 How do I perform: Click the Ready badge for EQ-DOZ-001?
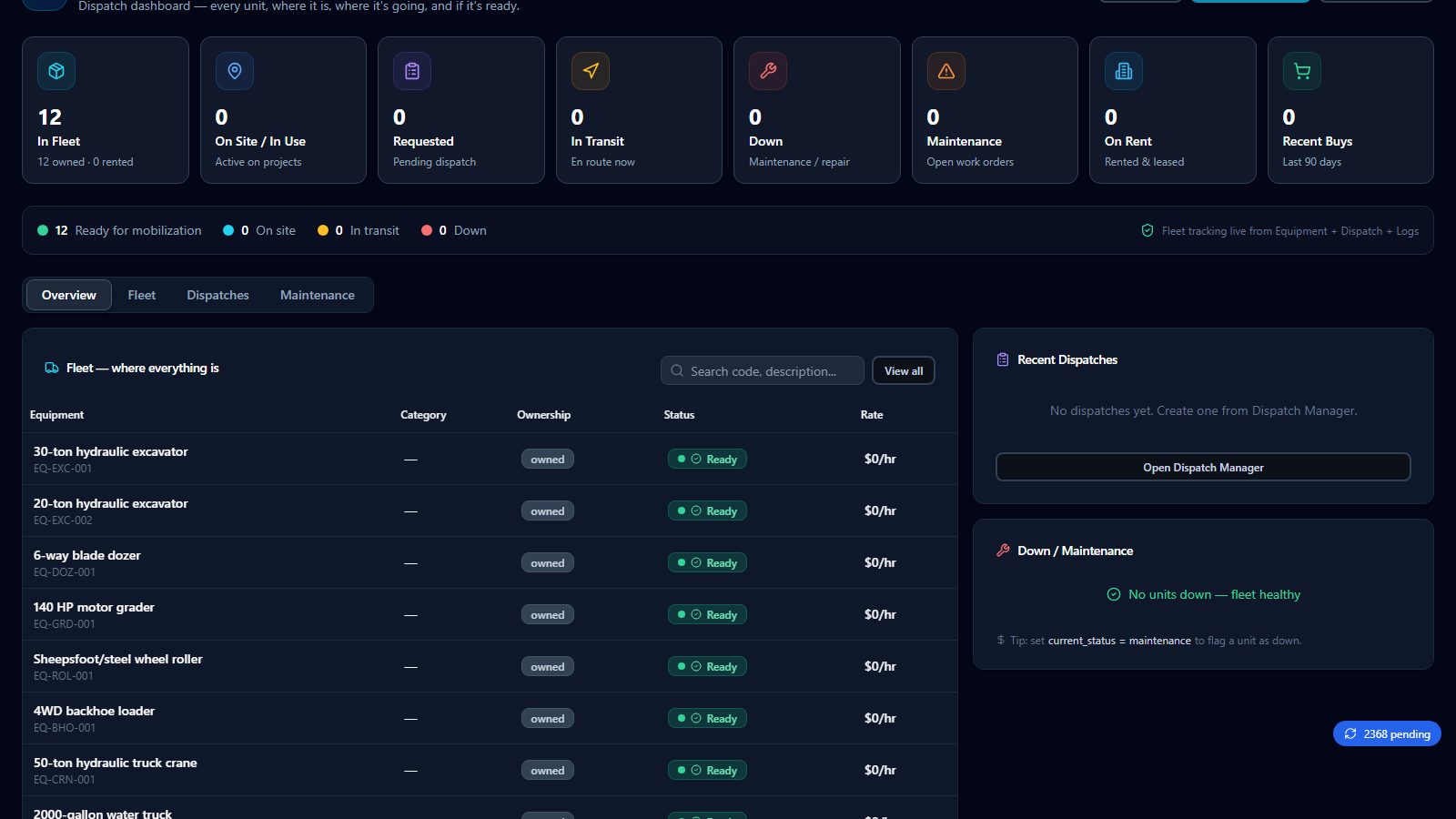coord(708,562)
